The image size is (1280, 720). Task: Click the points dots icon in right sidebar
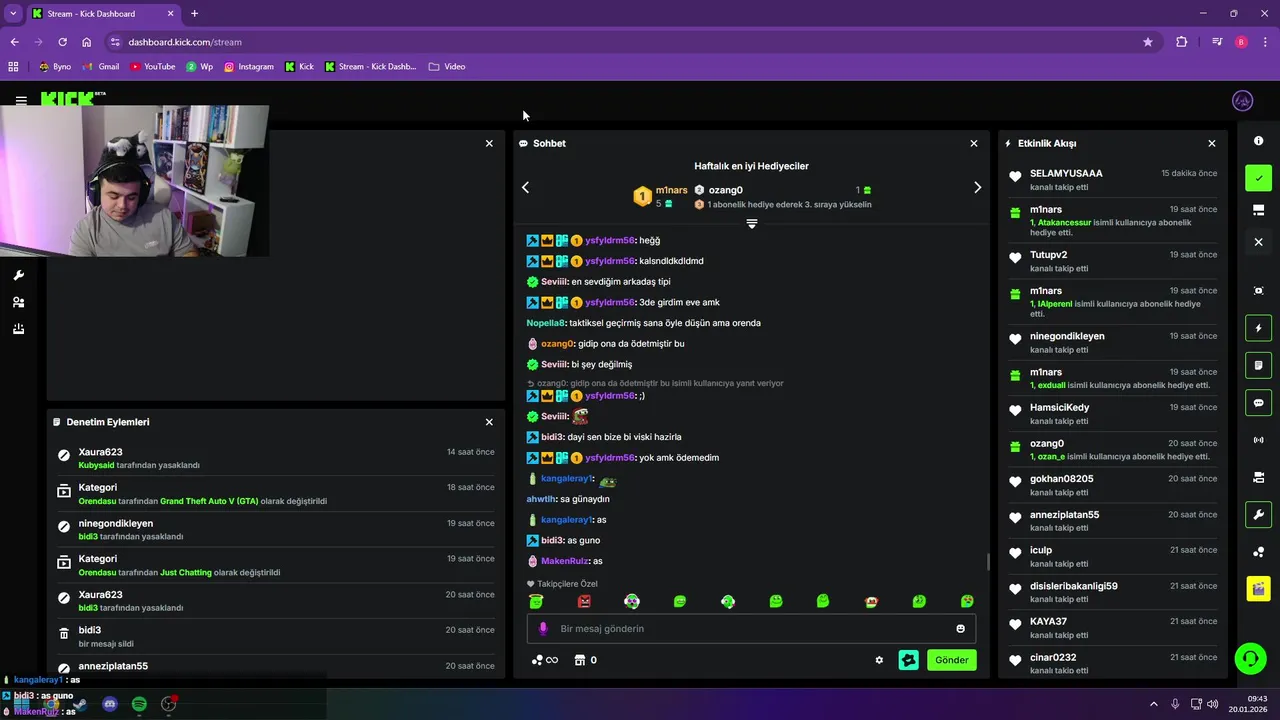(1259, 552)
